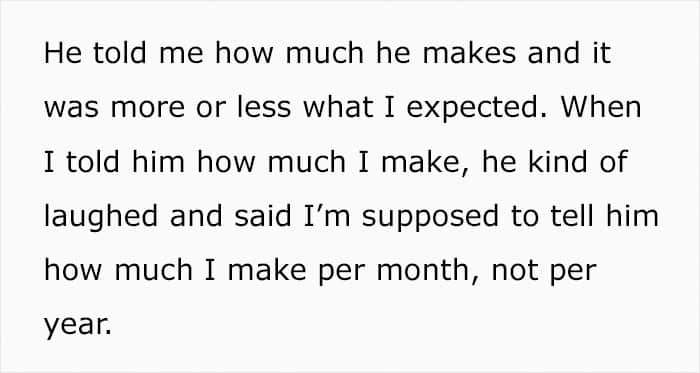Select the word "was" starting the second line
This screenshot has width=700, height=373.
(x=71, y=108)
